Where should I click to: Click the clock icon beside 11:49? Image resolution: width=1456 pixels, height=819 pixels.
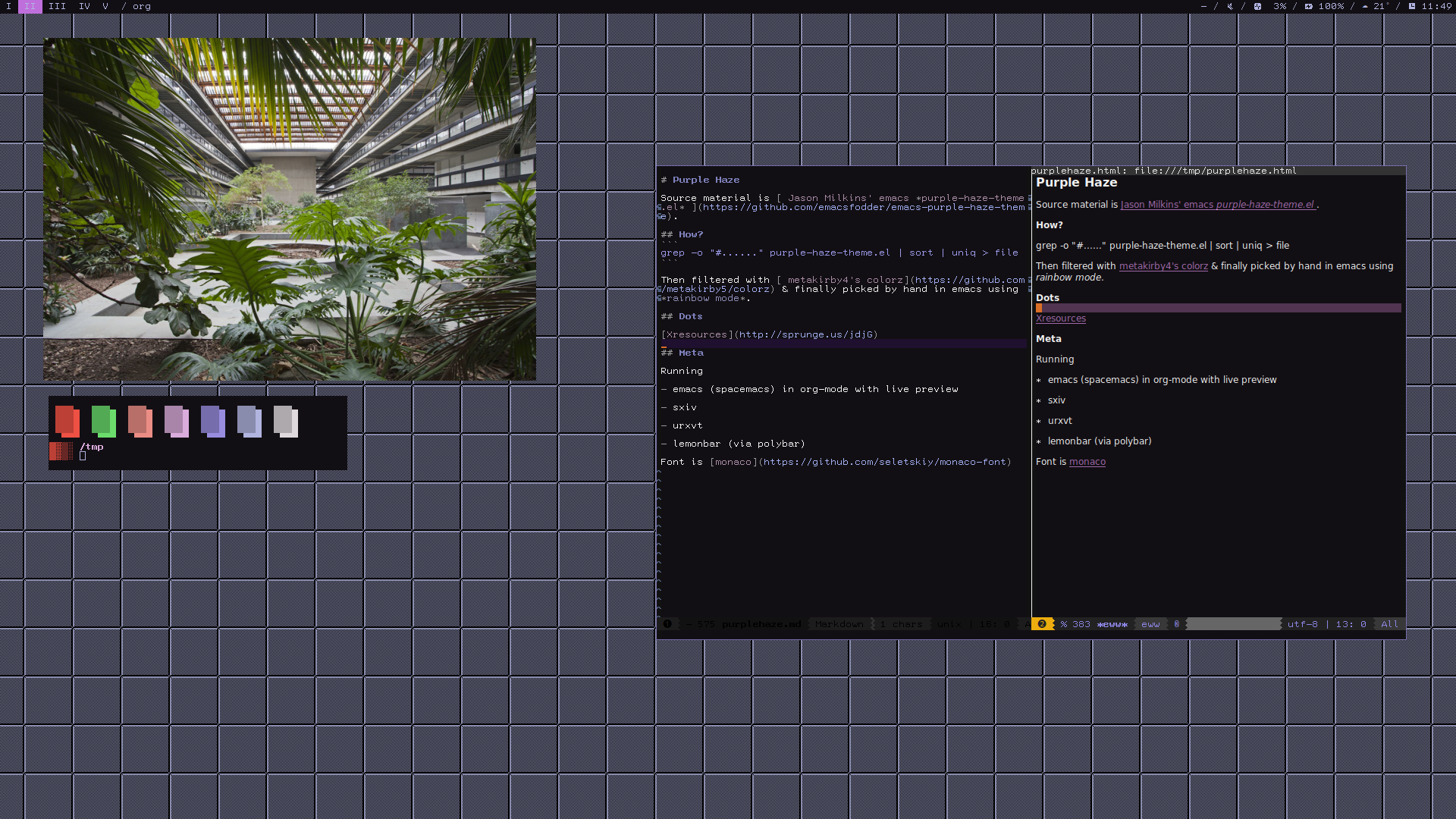tap(1412, 6)
